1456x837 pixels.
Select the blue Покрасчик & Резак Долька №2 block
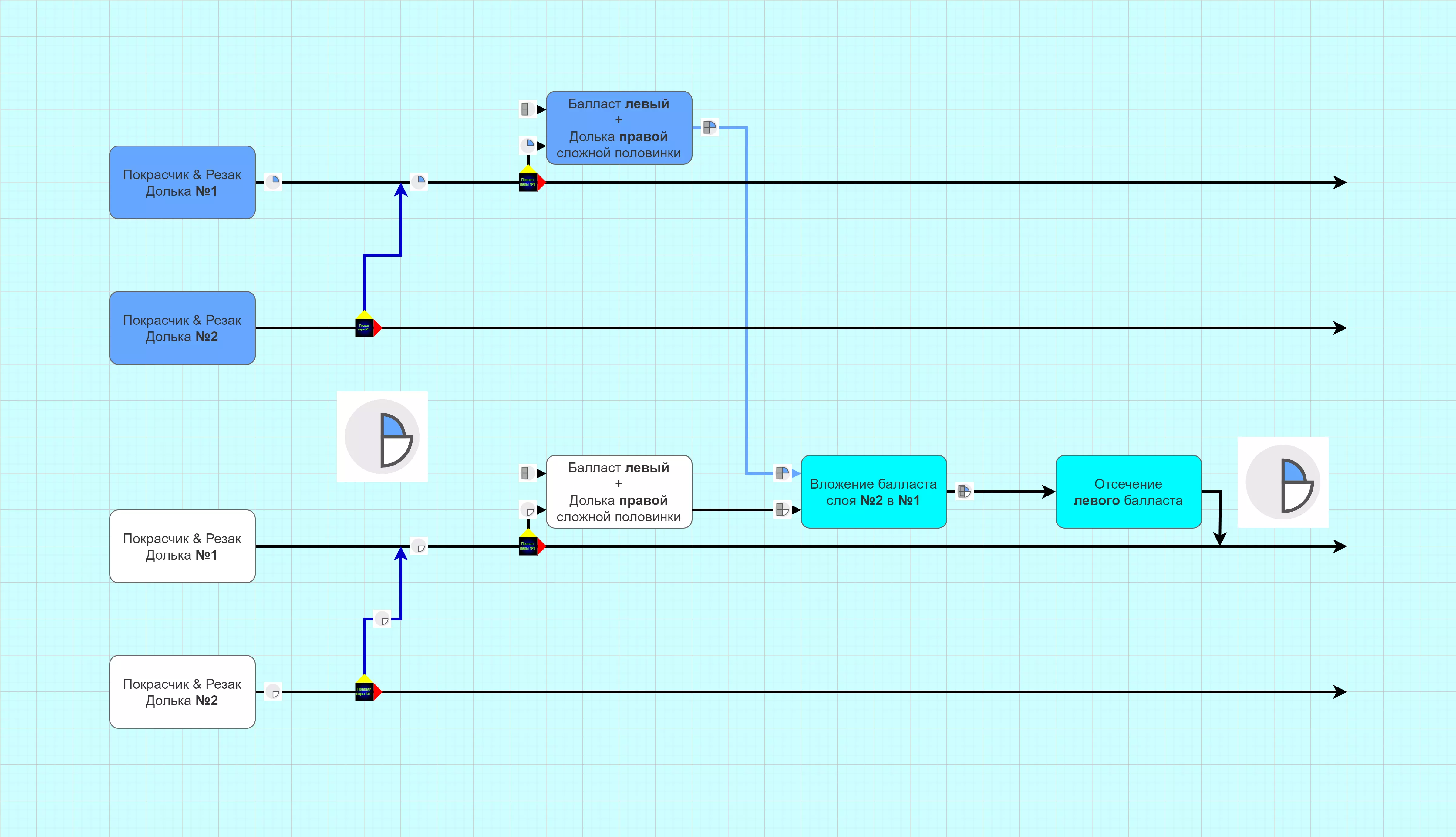click(x=182, y=328)
